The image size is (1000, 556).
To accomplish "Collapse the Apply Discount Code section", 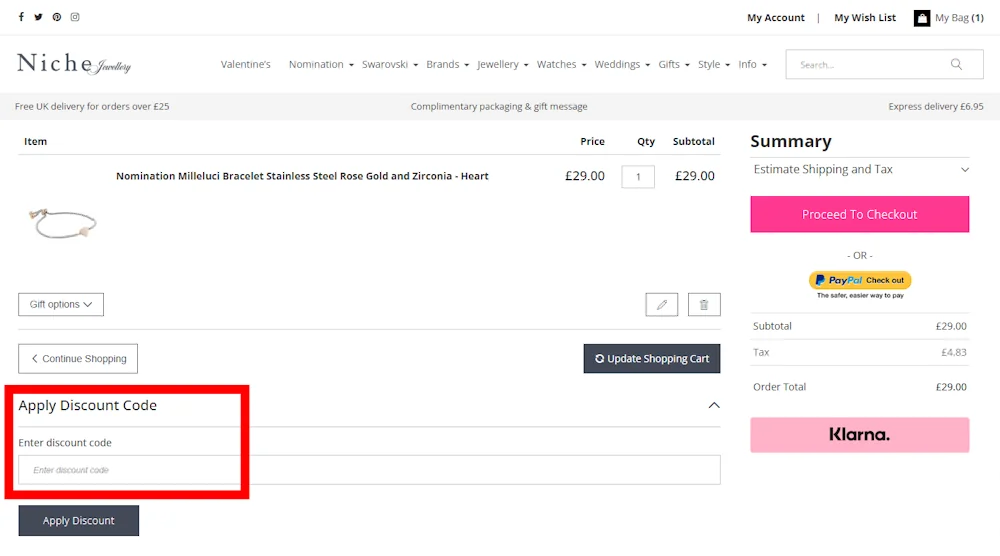I will coord(714,406).
